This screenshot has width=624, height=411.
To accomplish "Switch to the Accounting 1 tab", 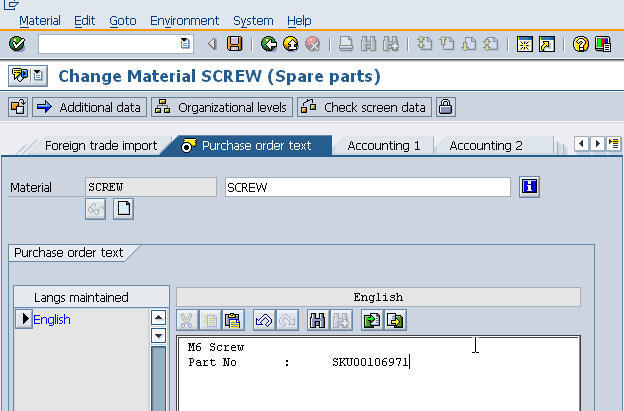I will tap(384, 146).
